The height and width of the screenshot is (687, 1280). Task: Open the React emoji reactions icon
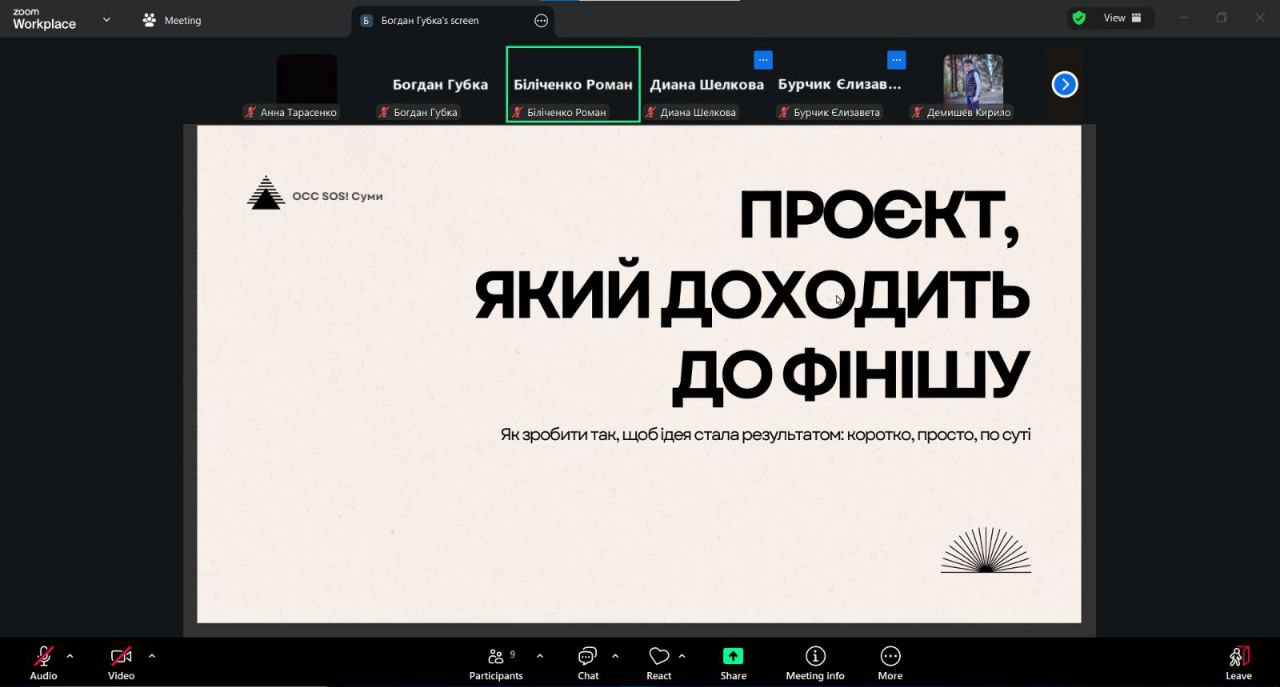tap(658, 656)
